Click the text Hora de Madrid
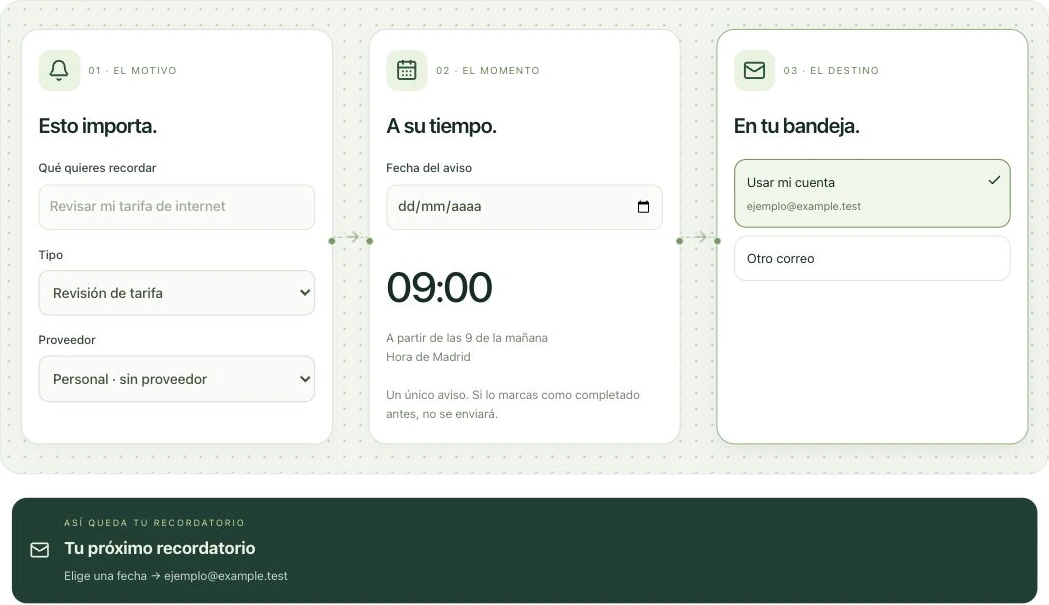 428,357
